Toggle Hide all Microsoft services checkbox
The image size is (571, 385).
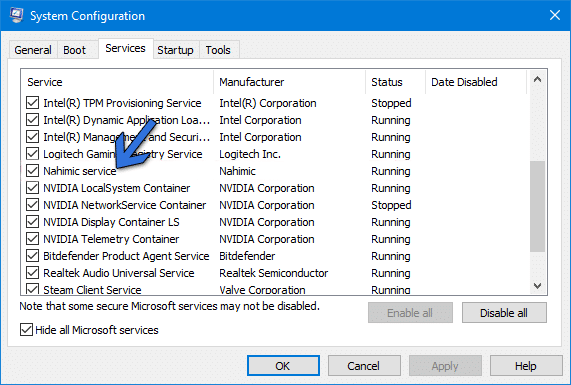point(26,330)
